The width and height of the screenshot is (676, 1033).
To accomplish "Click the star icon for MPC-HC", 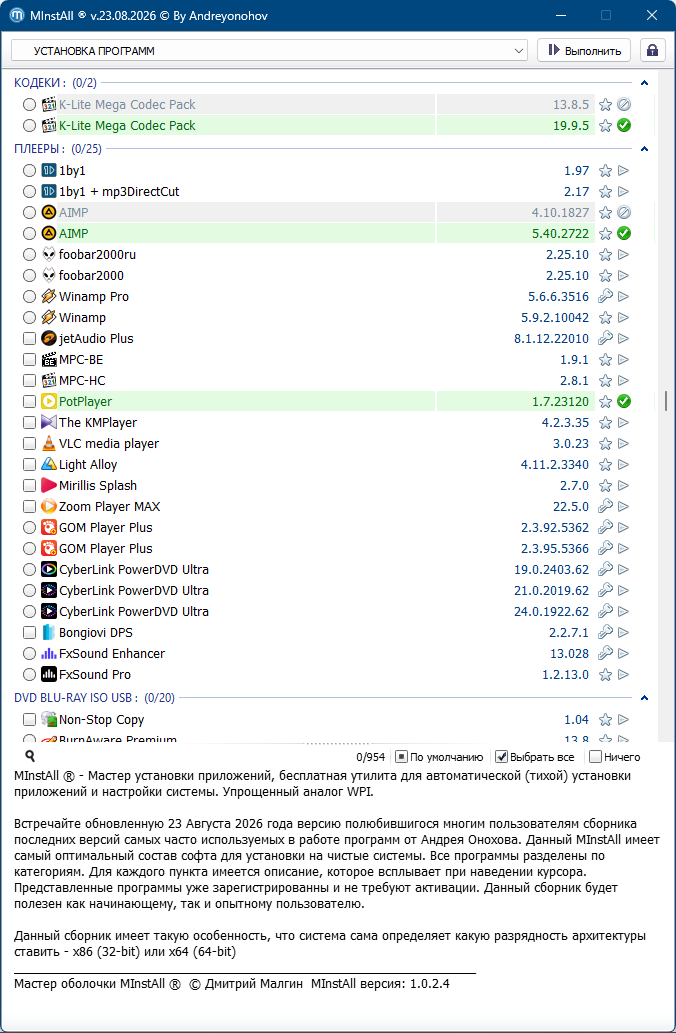I will [606, 381].
